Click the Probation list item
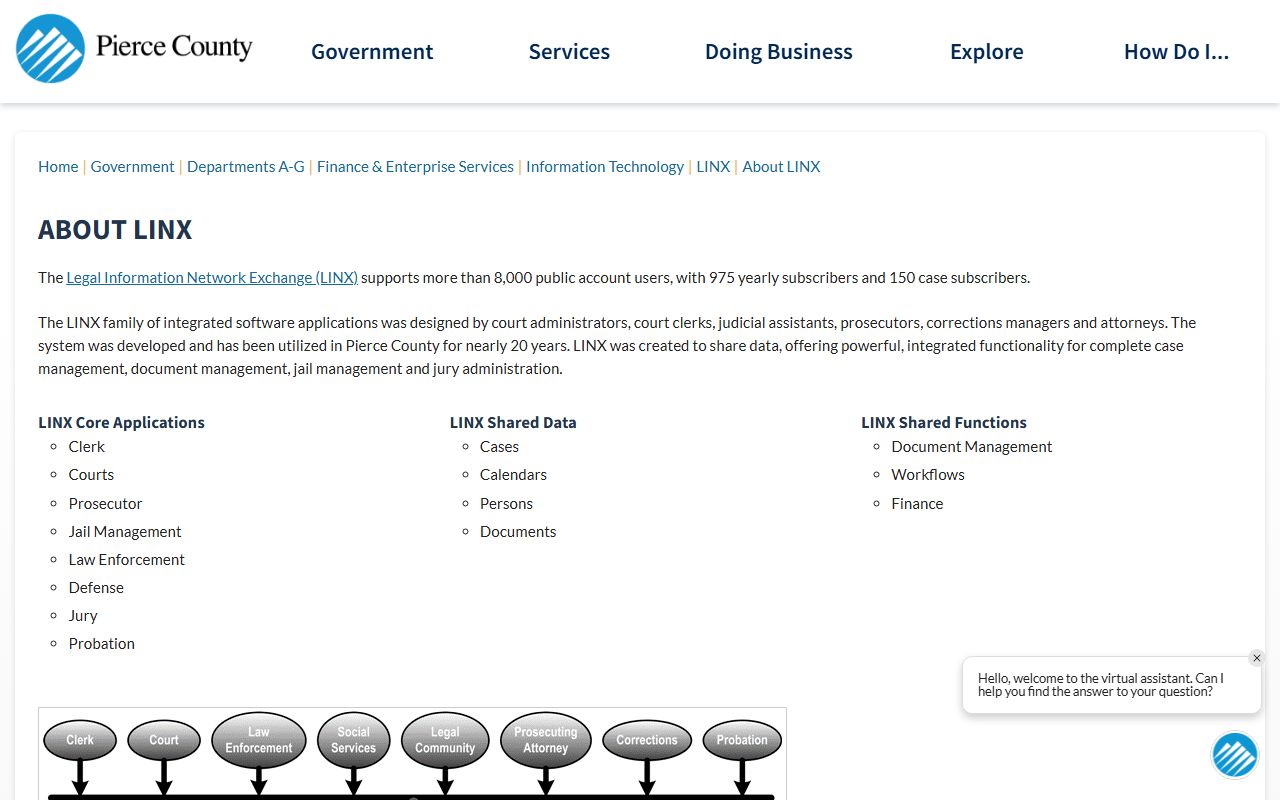1280x800 pixels. click(x=102, y=644)
